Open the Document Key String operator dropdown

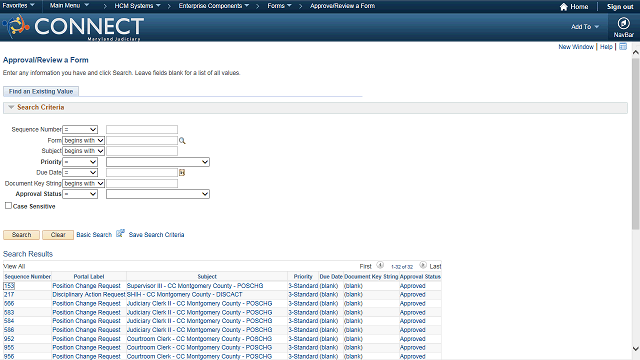click(83, 183)
